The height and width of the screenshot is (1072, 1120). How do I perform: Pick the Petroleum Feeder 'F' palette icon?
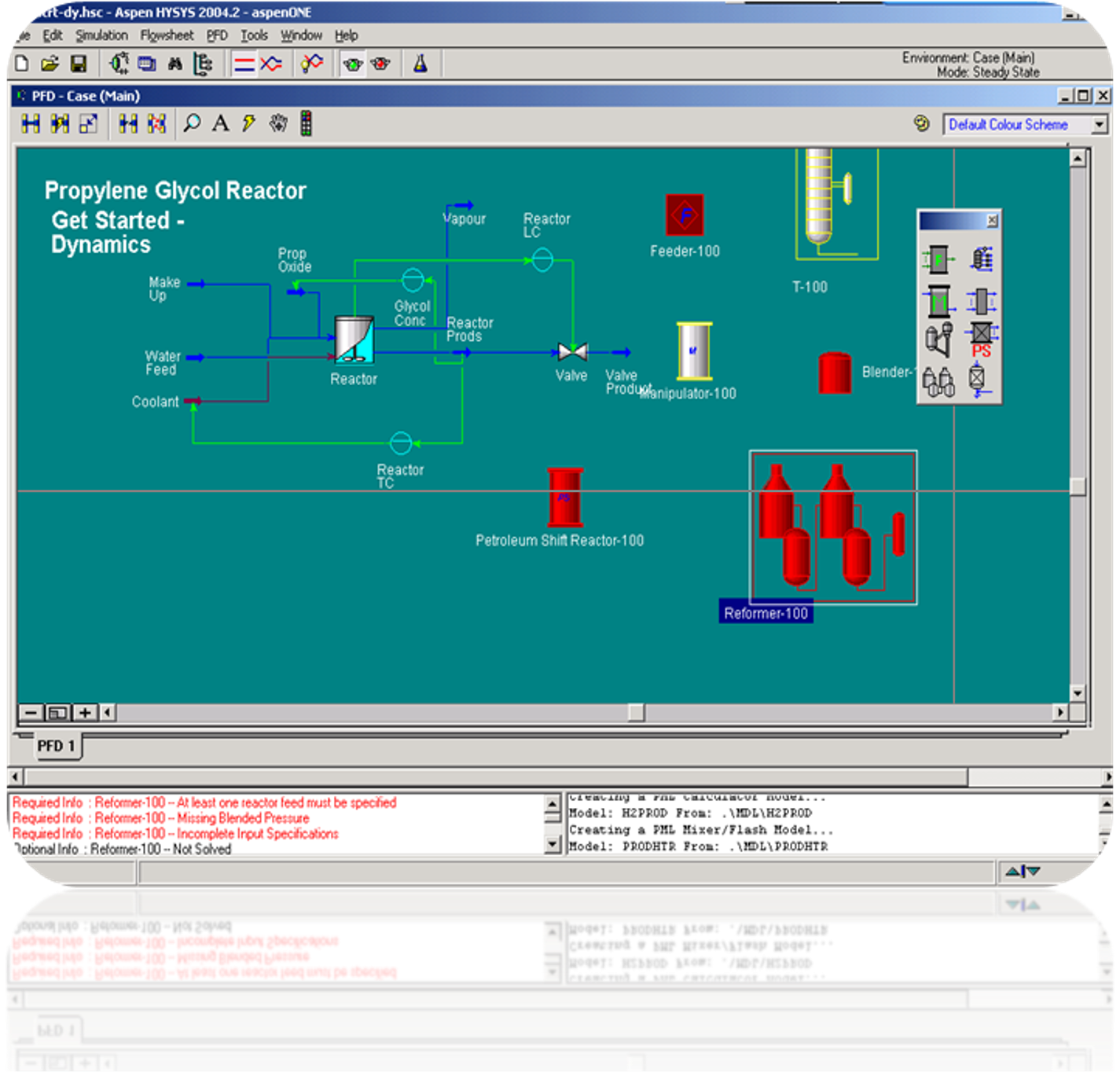pos(937,259)
